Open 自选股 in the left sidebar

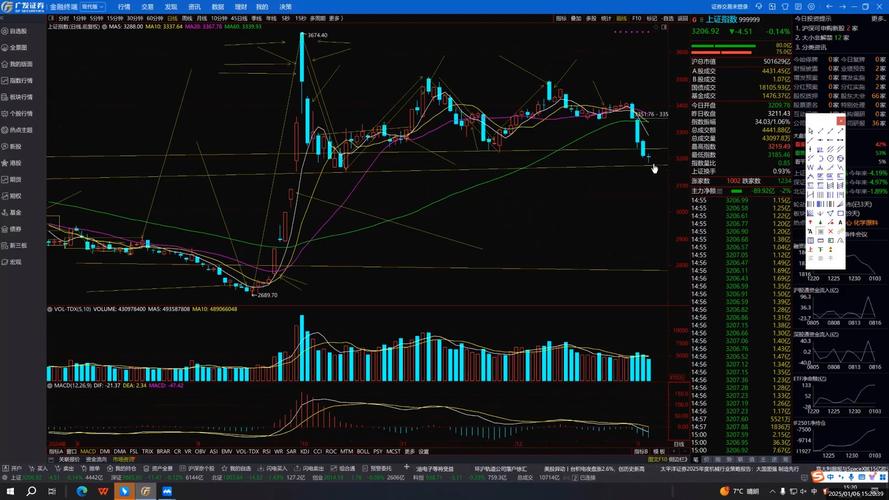[x=18, y=31]
